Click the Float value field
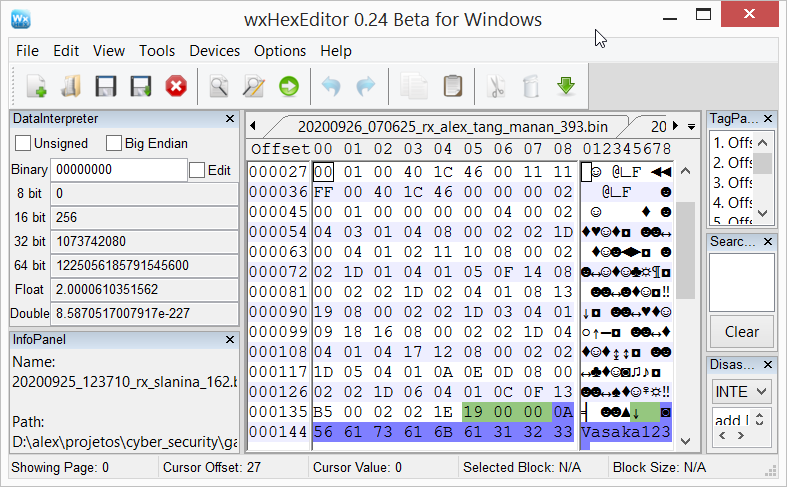 144,290
